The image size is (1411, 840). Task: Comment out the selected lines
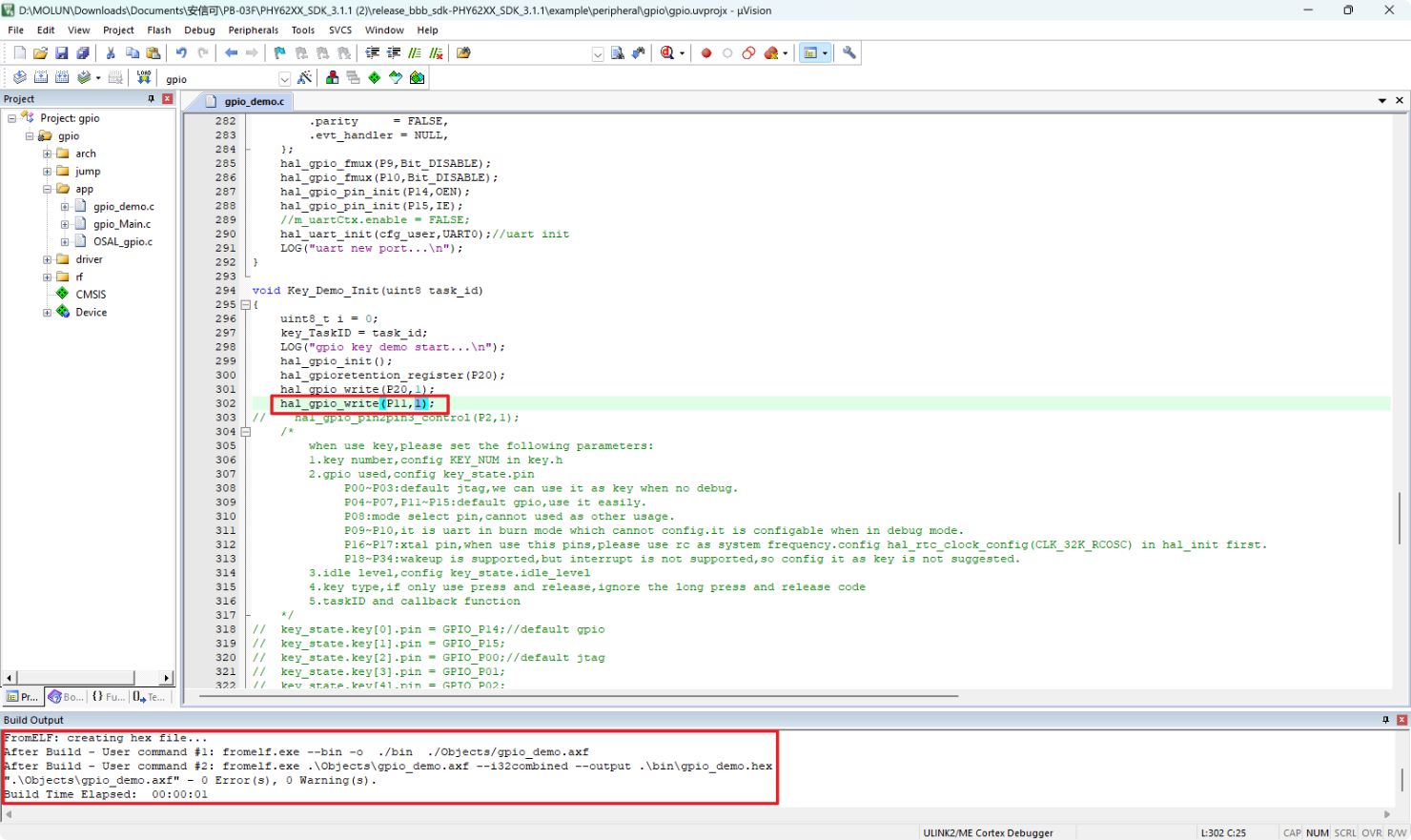tap(415, 53)
